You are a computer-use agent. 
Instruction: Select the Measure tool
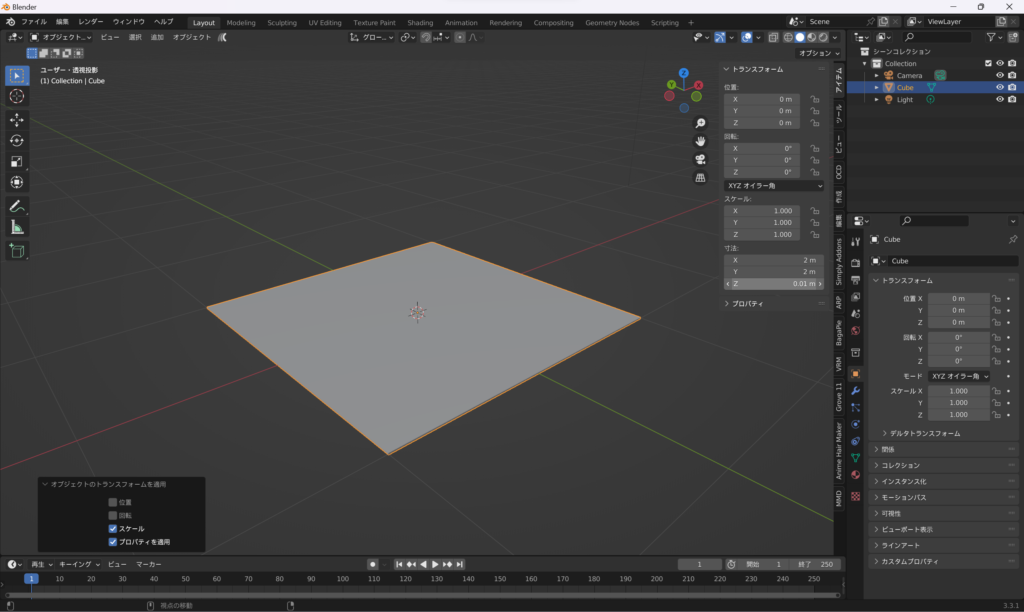17,227
